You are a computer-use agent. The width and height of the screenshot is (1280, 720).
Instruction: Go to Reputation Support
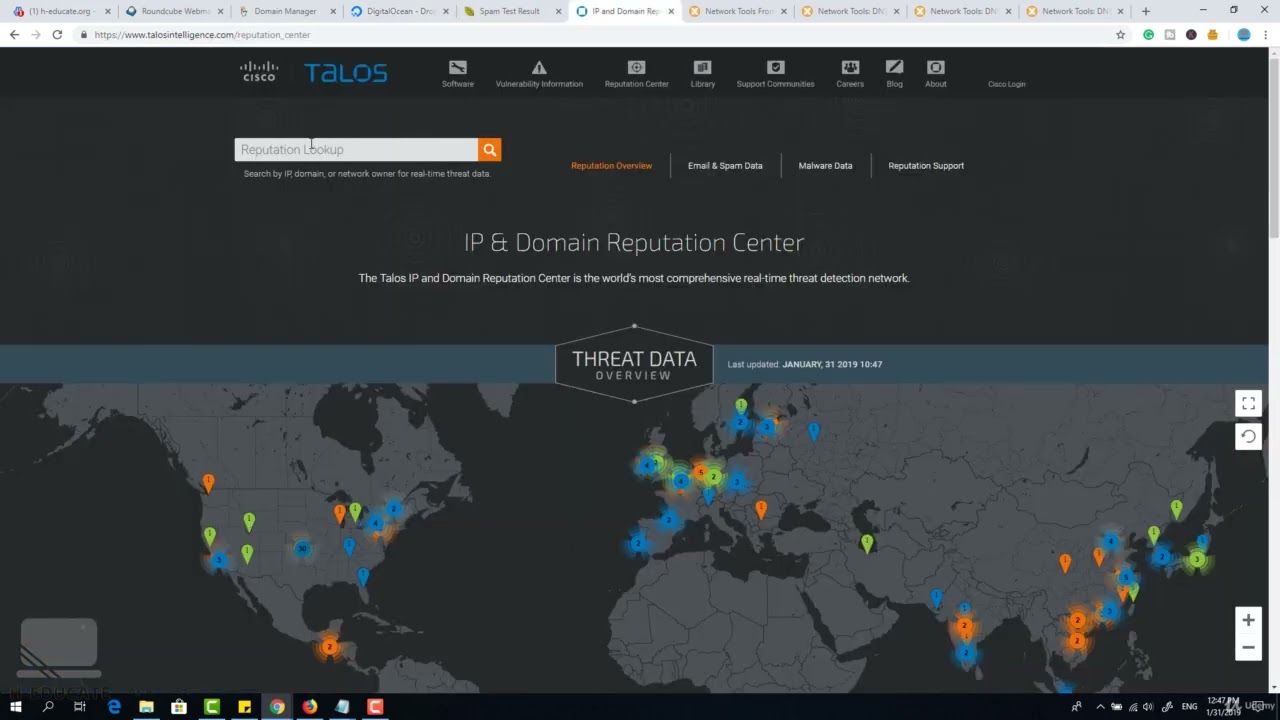click(x=926, y=166)
